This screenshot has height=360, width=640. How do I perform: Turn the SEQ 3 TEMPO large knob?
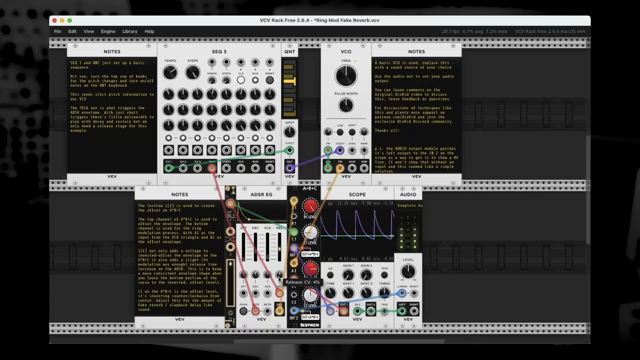(x=170, y=73)
